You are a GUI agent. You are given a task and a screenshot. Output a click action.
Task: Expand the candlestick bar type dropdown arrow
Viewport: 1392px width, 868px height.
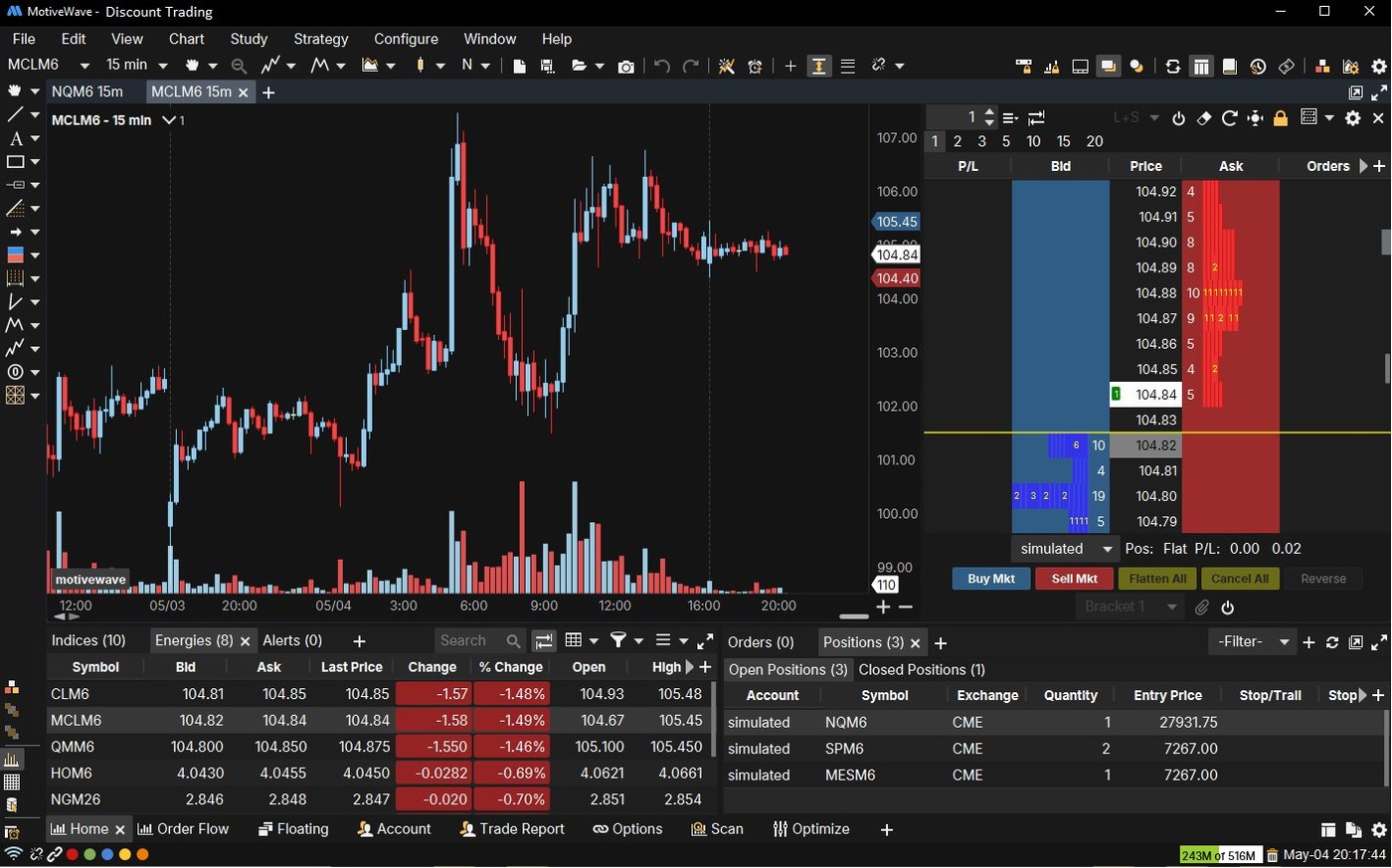tap(439, 66)
